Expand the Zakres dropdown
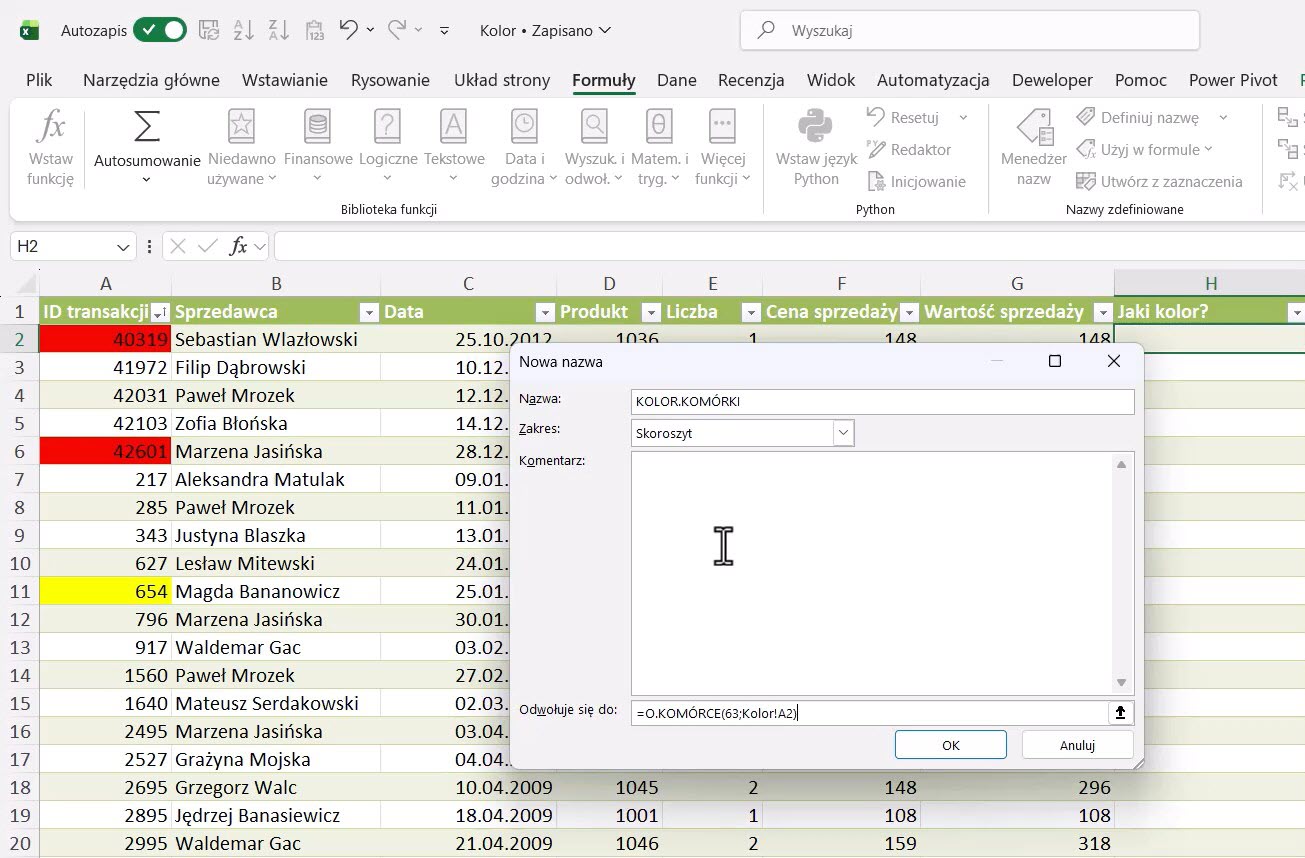Viewport: 1305px width, 858px height. coord(844,433)
